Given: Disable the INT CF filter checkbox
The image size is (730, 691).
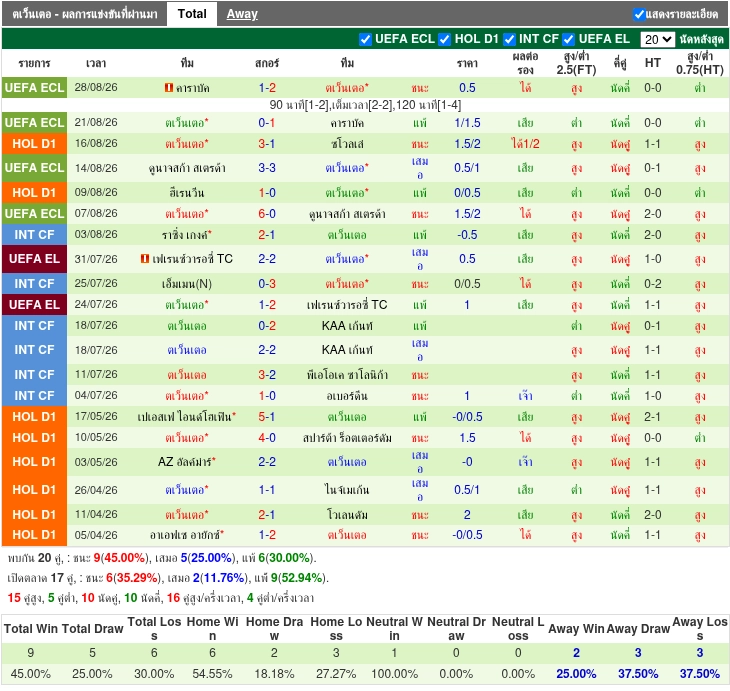Looking at the screenshot, I should point(509,40).
